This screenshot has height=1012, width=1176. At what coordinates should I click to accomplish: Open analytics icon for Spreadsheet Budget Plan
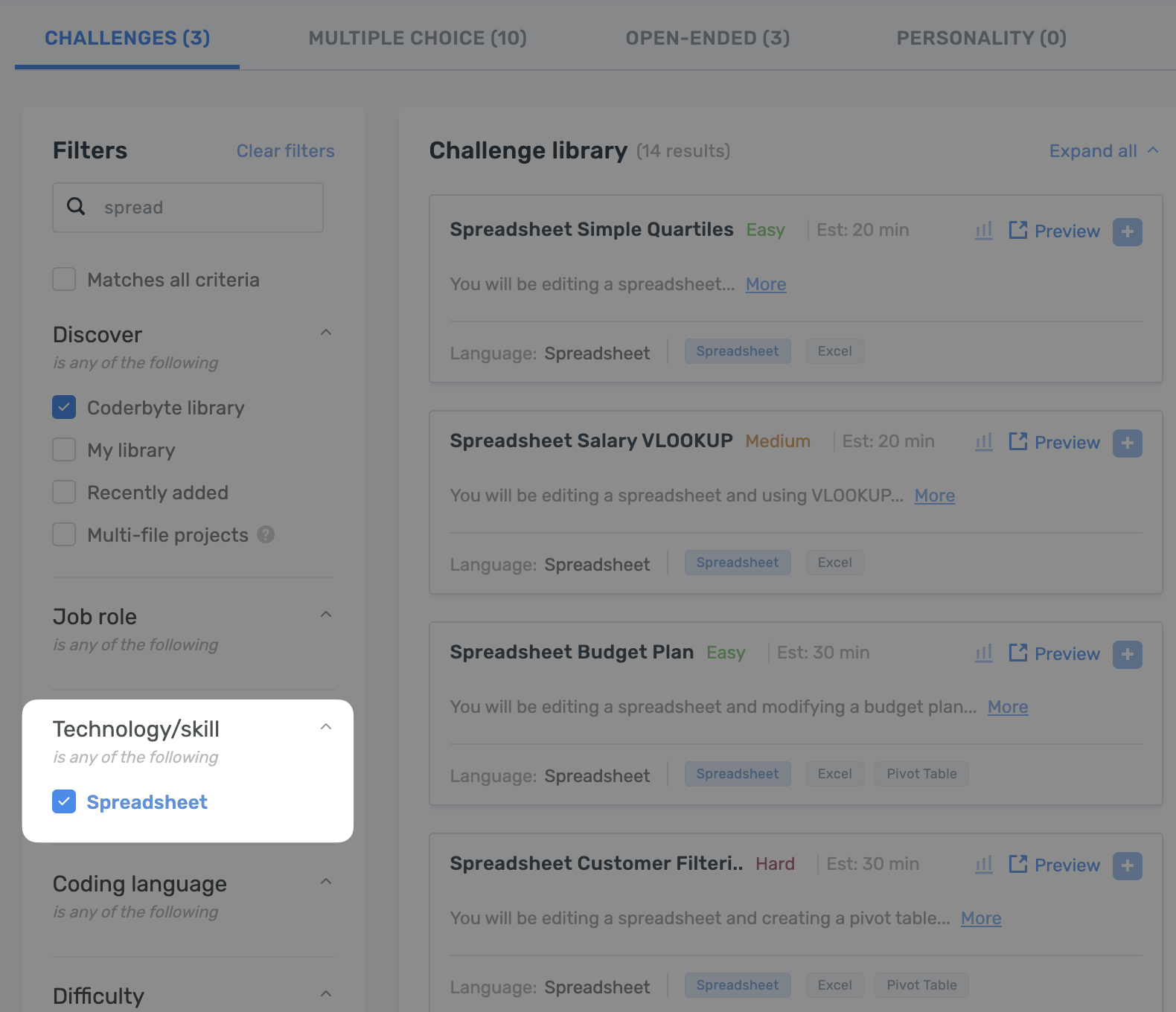984,653
